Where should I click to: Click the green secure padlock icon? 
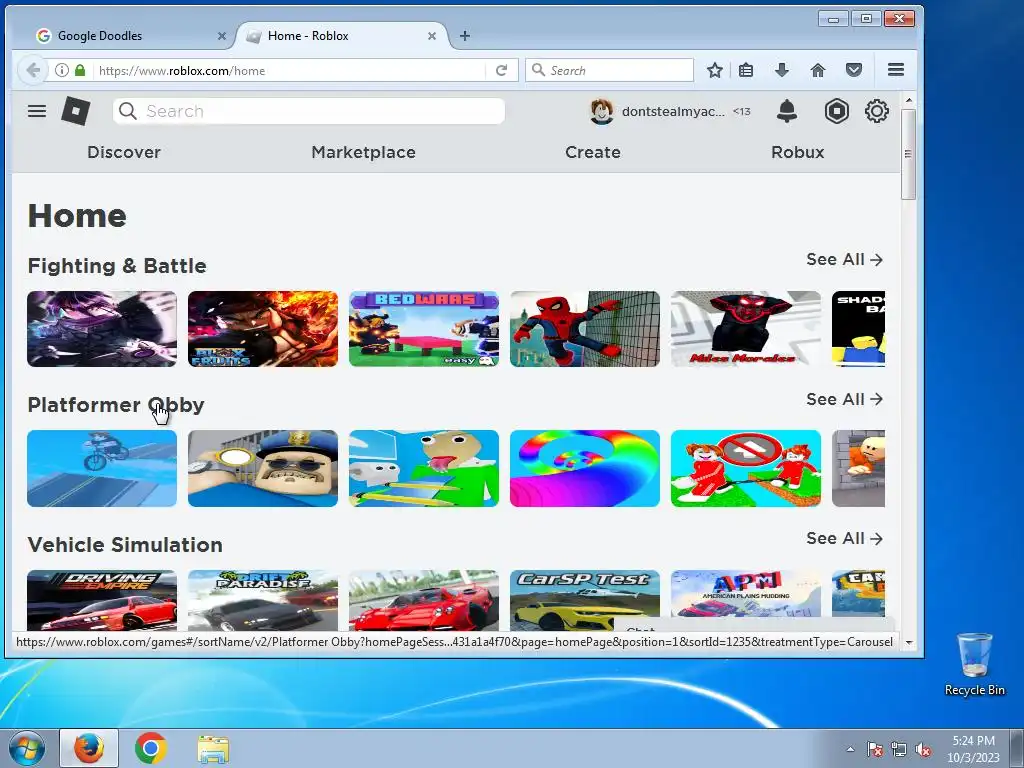click(80, 71)
